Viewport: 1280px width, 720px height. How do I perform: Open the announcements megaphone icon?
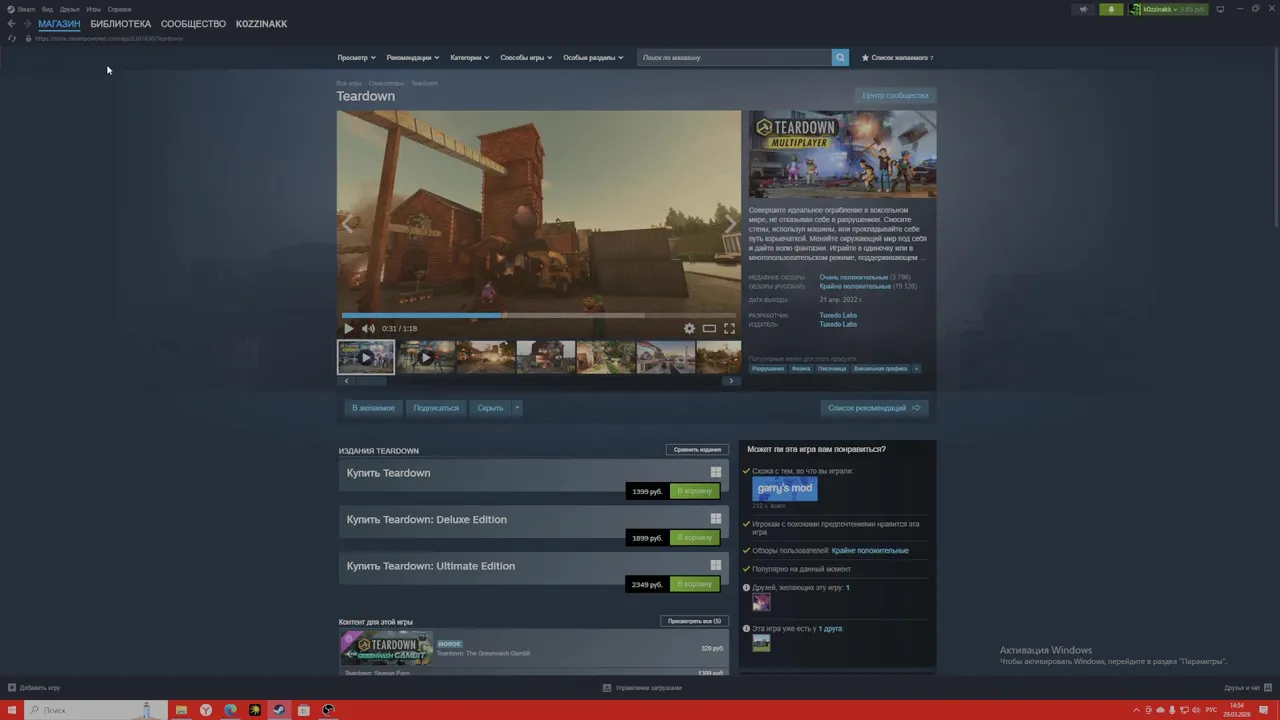tap(1083, 9)
